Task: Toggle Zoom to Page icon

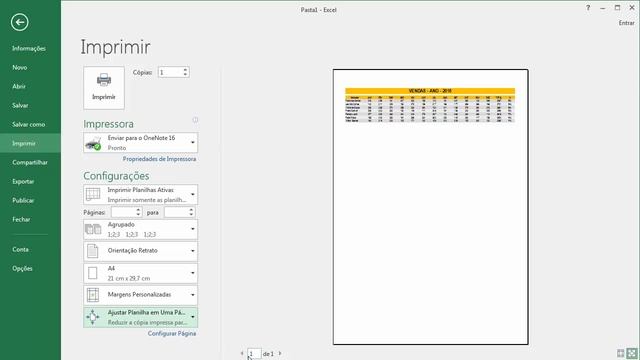Action: 632,353
